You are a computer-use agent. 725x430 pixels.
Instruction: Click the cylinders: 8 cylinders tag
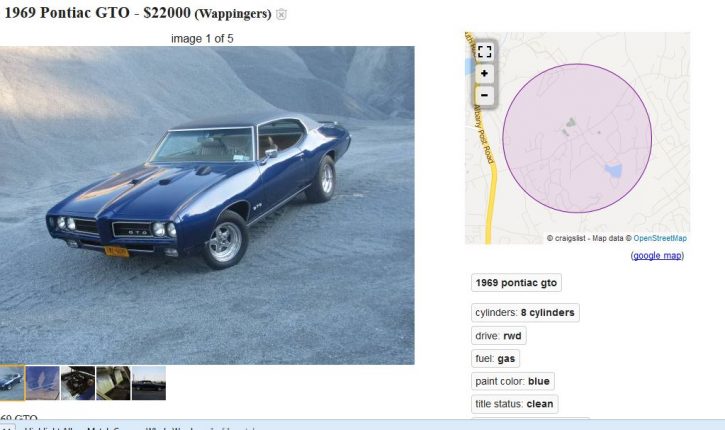tap(525, 313)
